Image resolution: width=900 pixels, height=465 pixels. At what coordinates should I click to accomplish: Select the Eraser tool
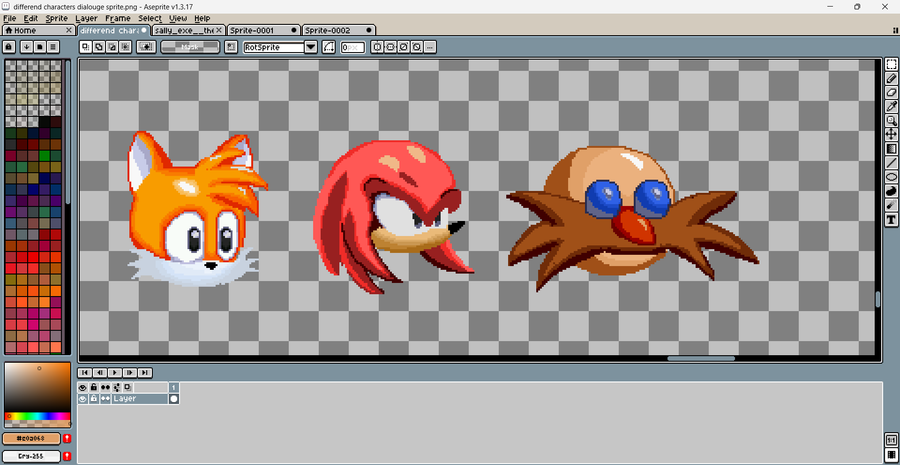point(891,92)
